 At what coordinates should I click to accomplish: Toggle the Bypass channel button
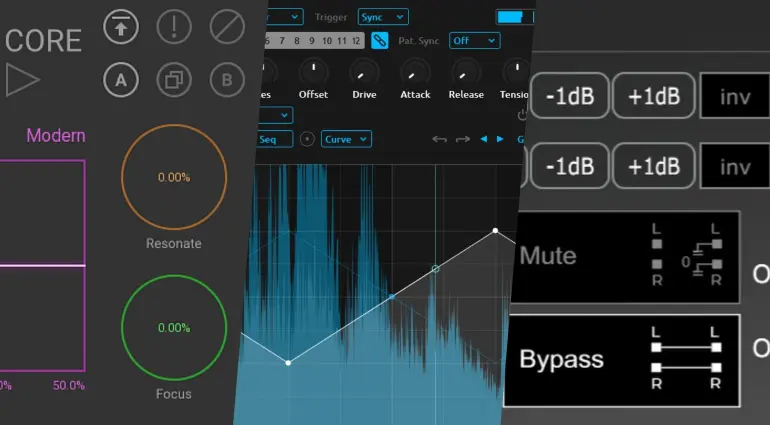(x=620, y=360)
